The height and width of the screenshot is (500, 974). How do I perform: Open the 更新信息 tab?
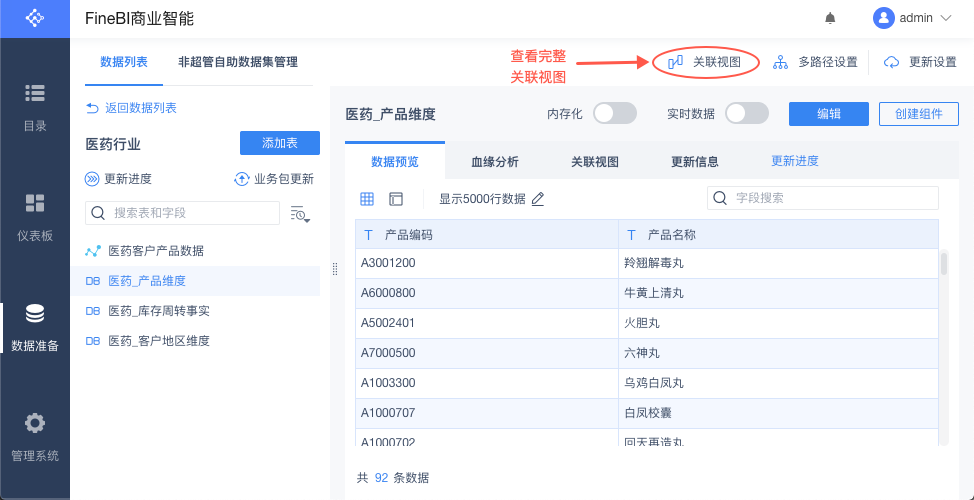[695, 162]
